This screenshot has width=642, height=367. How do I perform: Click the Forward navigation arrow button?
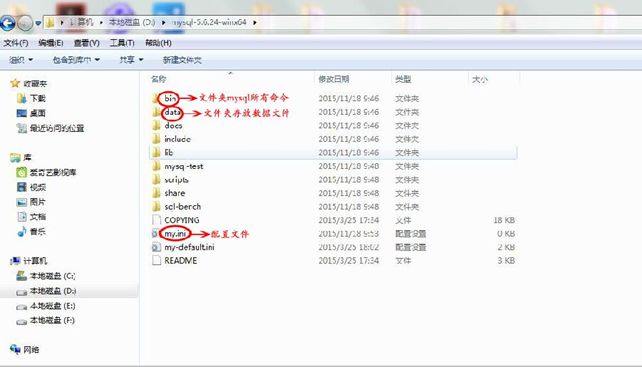[x=25, y=23]
